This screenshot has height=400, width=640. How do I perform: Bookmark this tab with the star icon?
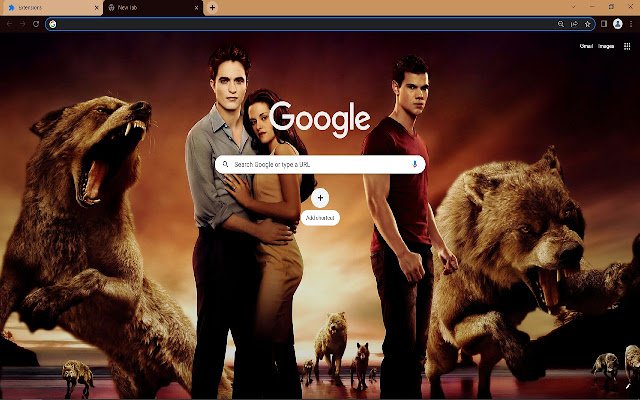[x=587, y=24]
